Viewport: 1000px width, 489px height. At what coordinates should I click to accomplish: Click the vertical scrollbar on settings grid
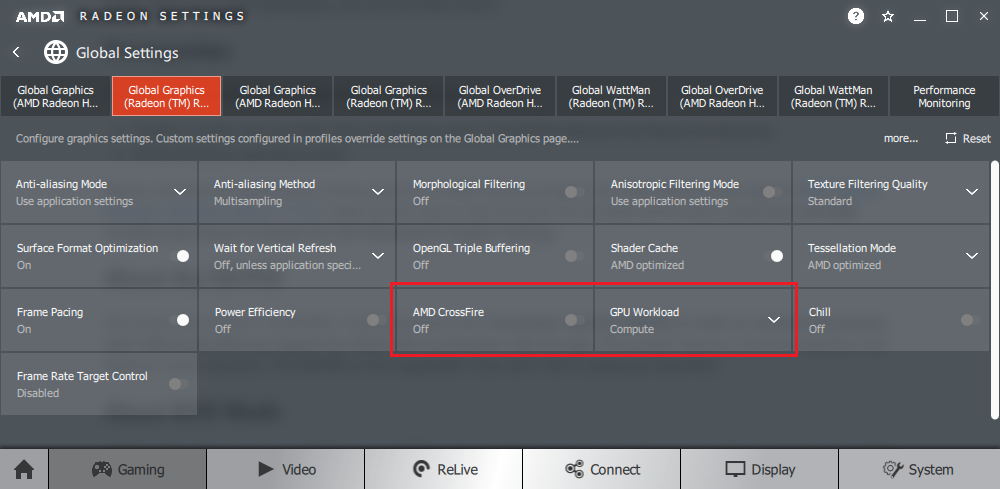[994, 290]
